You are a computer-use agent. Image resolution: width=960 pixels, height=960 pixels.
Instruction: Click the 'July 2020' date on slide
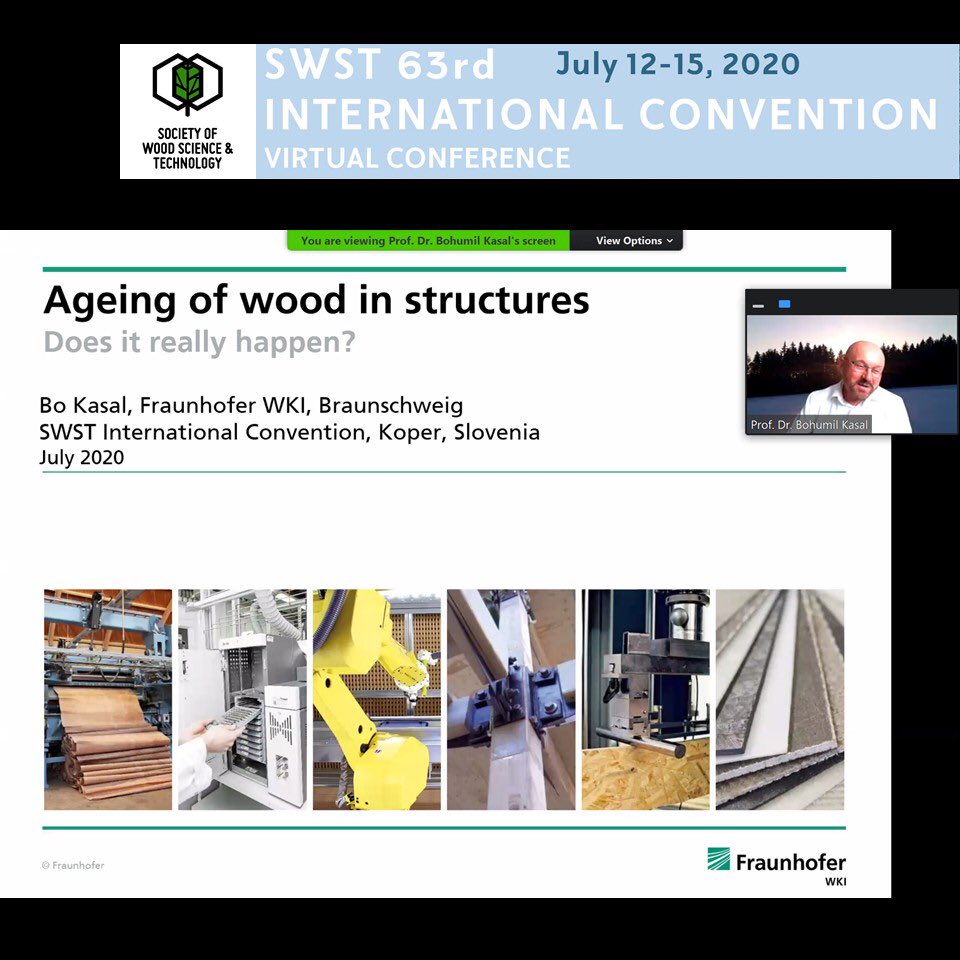coord(81,457)
